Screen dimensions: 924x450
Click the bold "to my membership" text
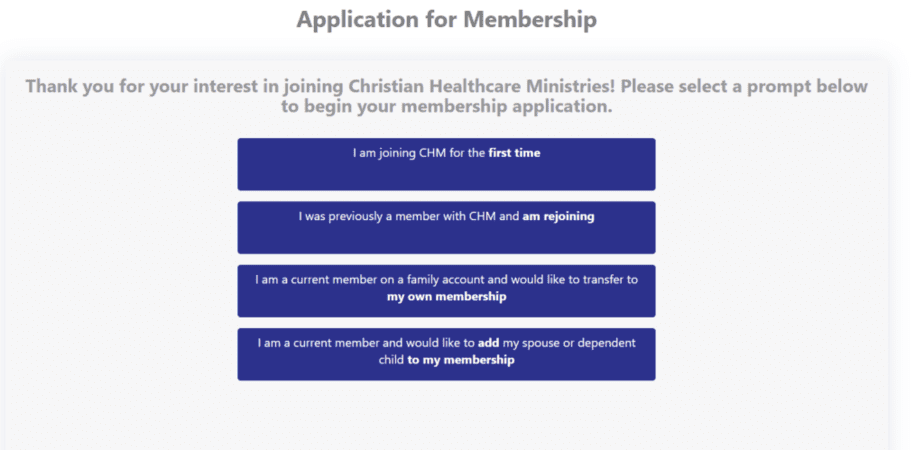[461, 360]
